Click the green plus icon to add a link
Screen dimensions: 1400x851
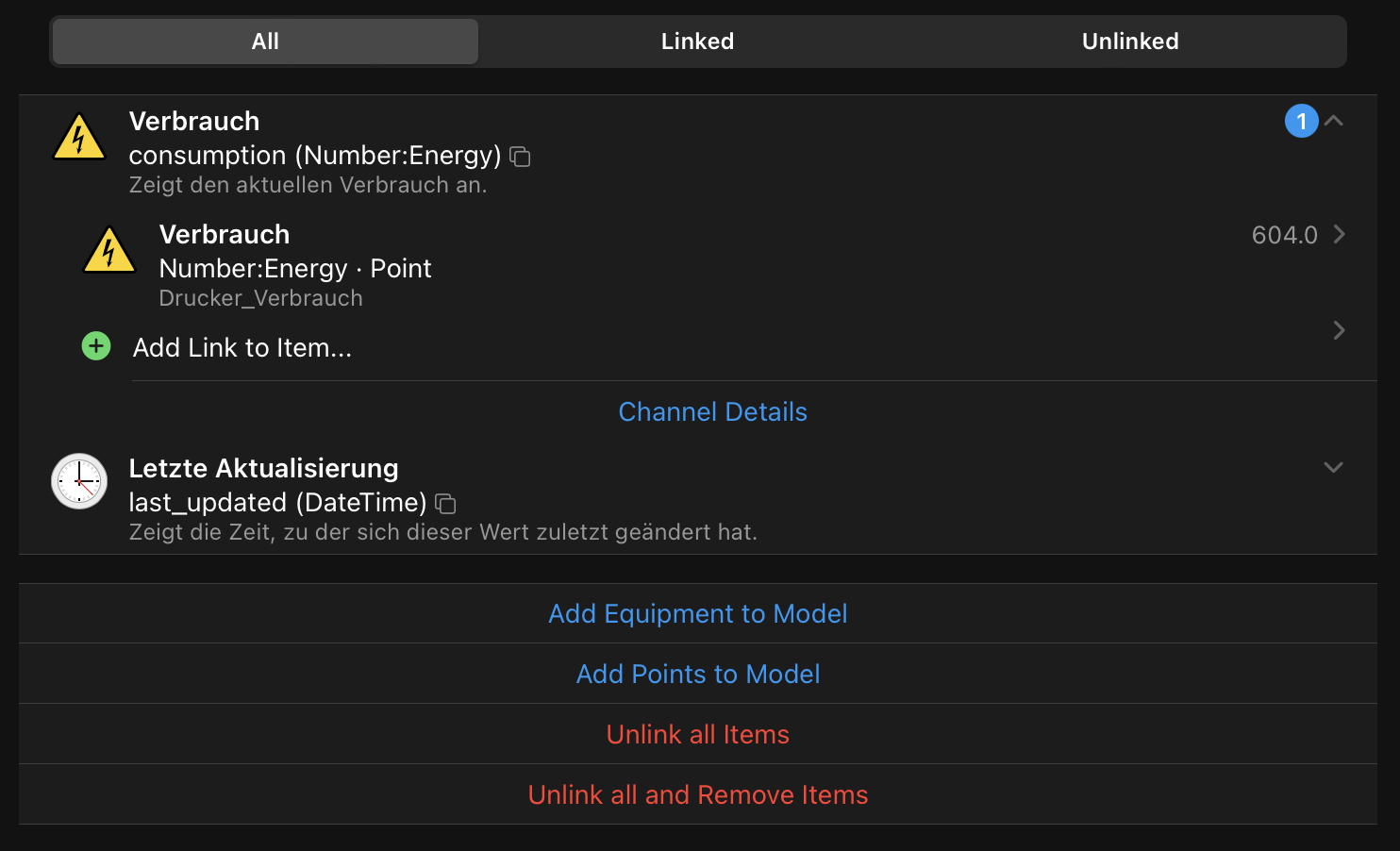95,346
